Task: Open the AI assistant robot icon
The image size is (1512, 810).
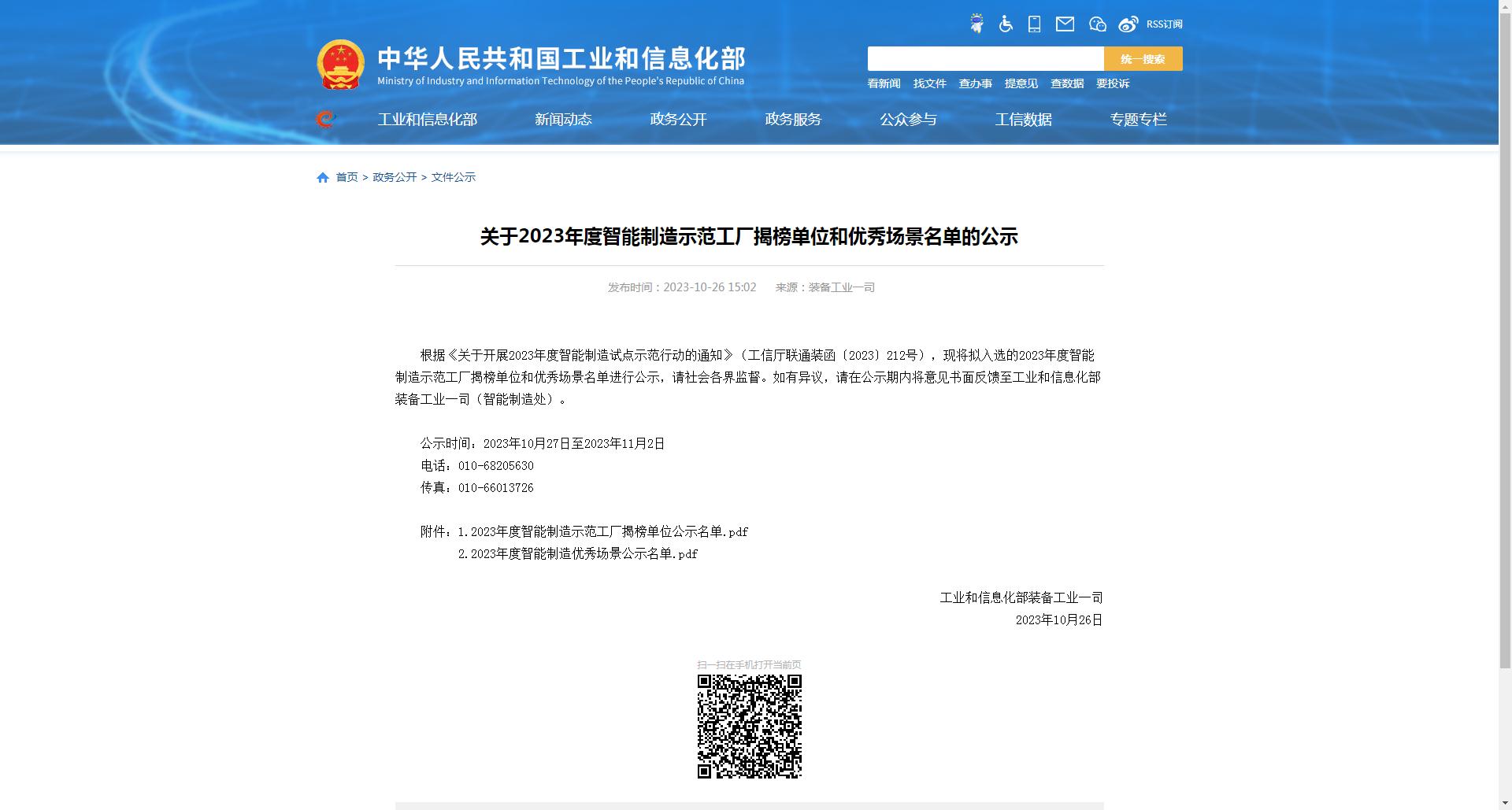Action: (x=976, y=24)
